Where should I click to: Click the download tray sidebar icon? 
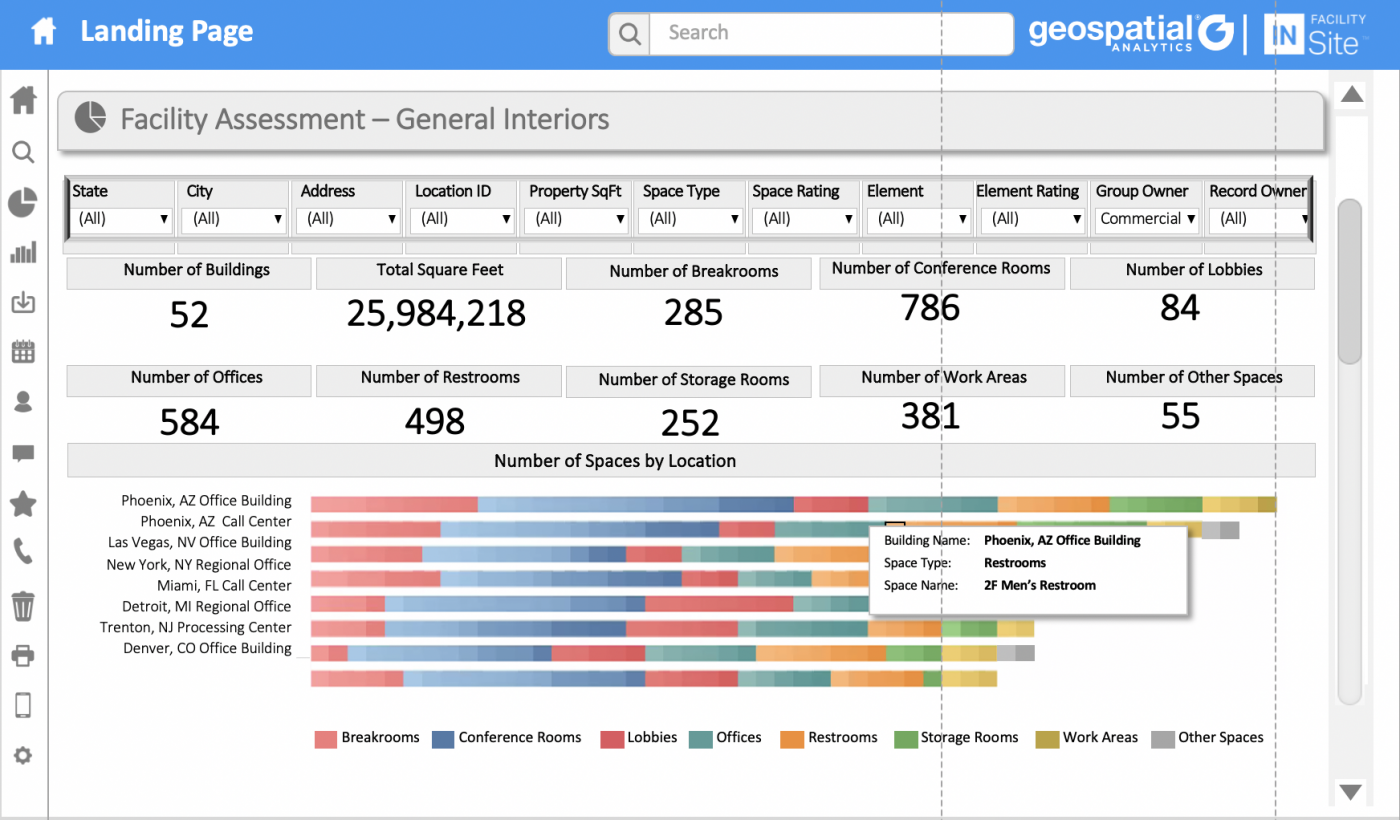(x=23, y=302)
